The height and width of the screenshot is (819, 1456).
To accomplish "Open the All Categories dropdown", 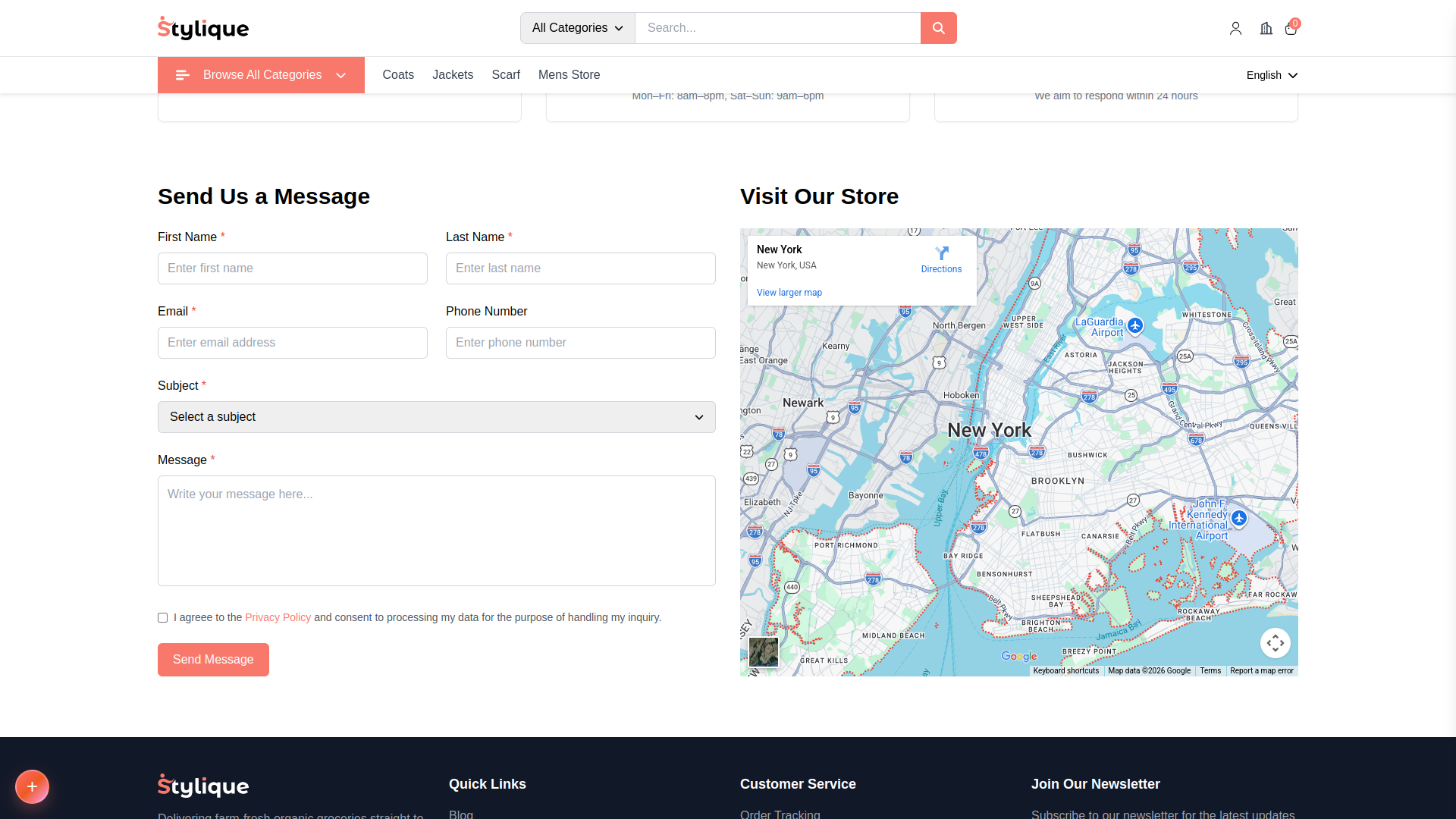I will [x=578, y=28].
